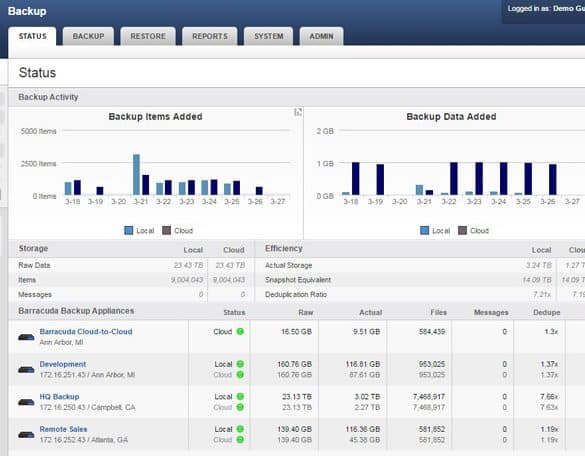Open the Development appliance link
Image resolution: width=585 pixels, height=456 pixels.
63,364
